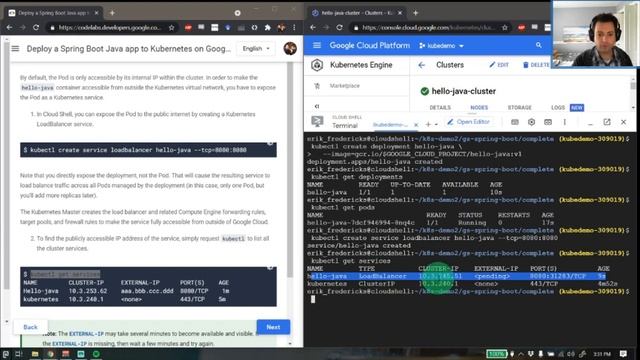This screenshot has width=640, height=360.
Task: Click the Cloud Shell terminal prompt cursor
Action: tap(313, 299)
